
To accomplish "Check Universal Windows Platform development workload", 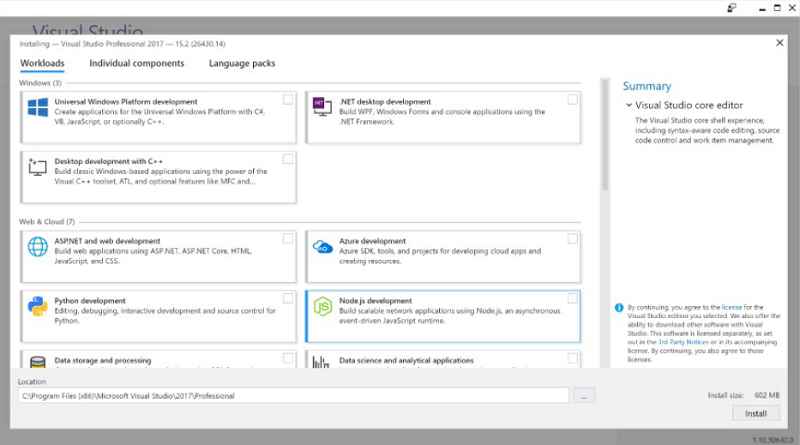I will tap(288, 100).
